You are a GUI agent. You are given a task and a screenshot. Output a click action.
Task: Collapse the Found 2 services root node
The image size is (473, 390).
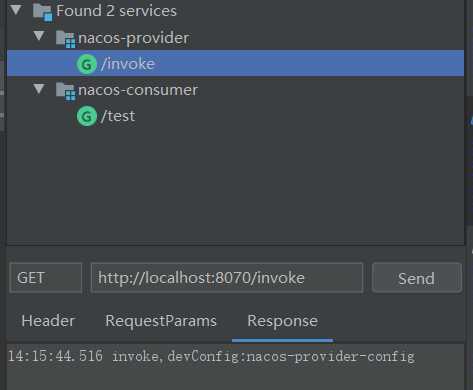pos(16,10)
